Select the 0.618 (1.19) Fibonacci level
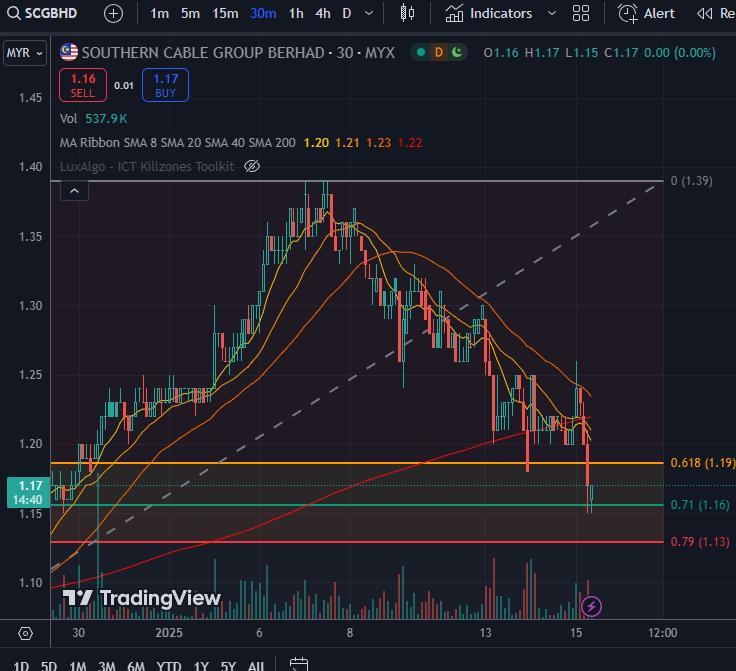 tap(702, 463)
